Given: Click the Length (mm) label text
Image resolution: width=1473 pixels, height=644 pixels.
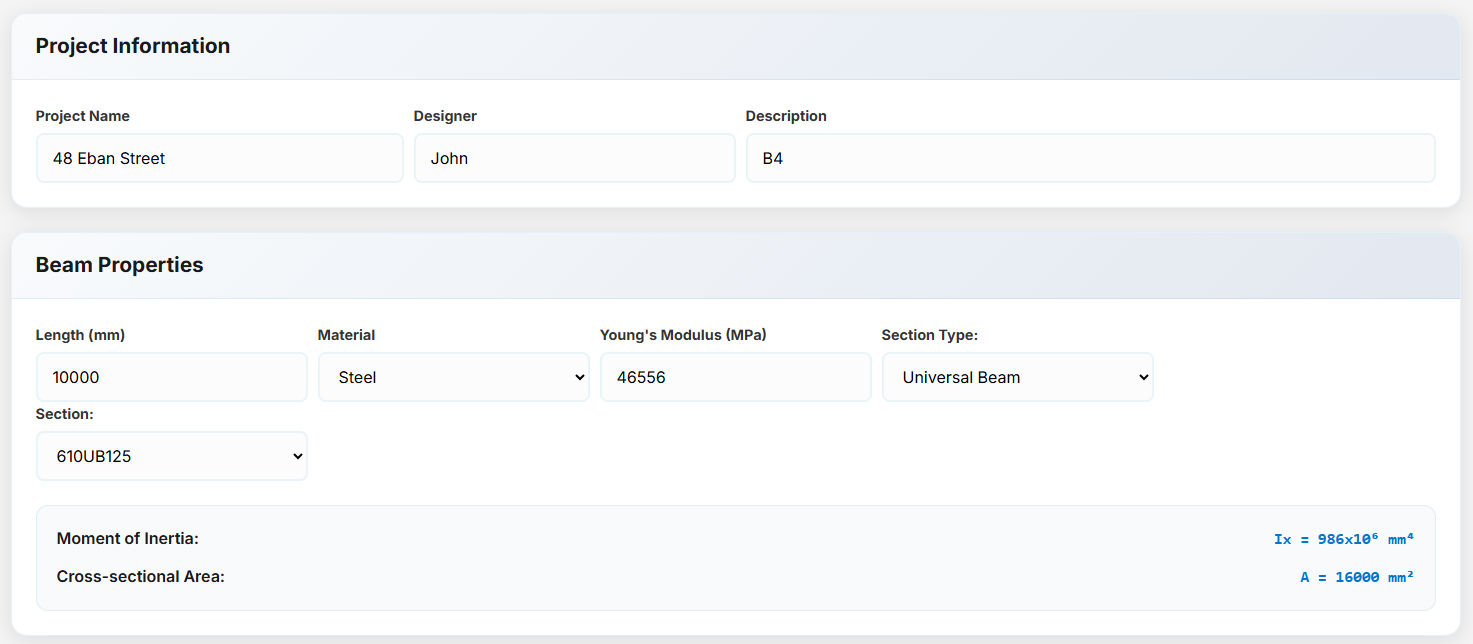Looking at the screenshot, I should coord(80,335).
